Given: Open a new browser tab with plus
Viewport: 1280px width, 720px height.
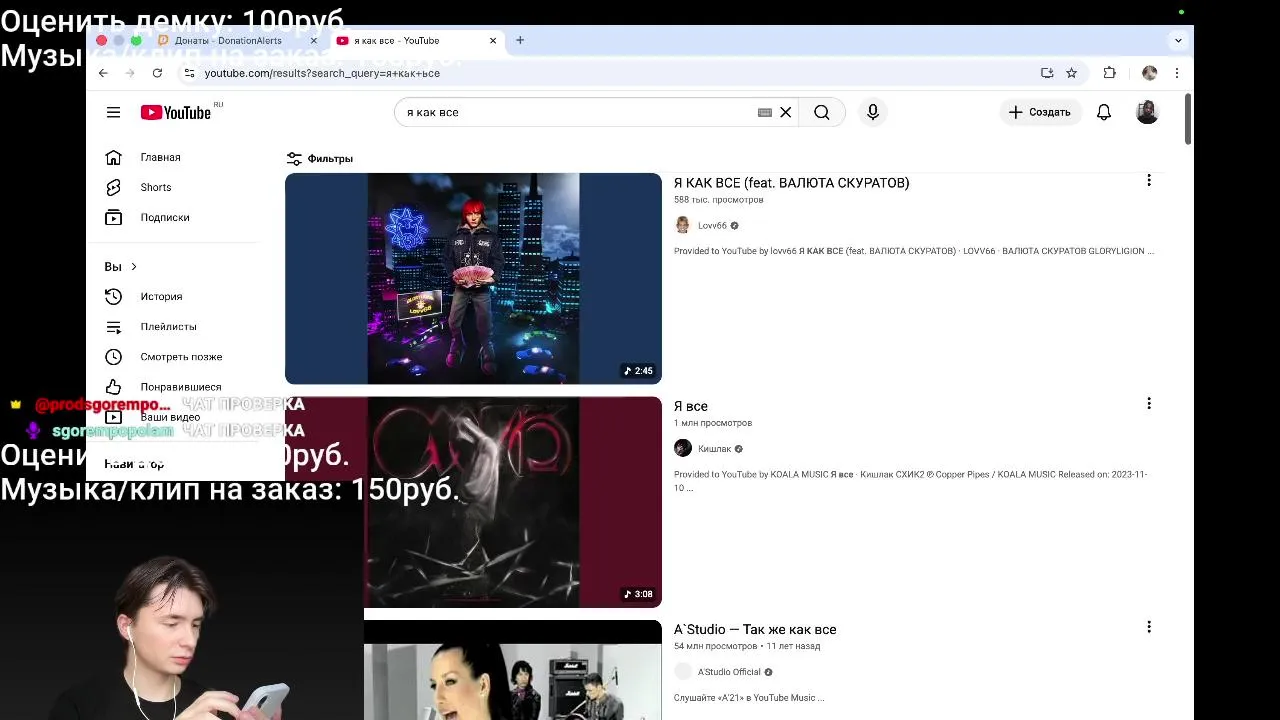Looking at the screenshot, I should [x=520, y=40].
